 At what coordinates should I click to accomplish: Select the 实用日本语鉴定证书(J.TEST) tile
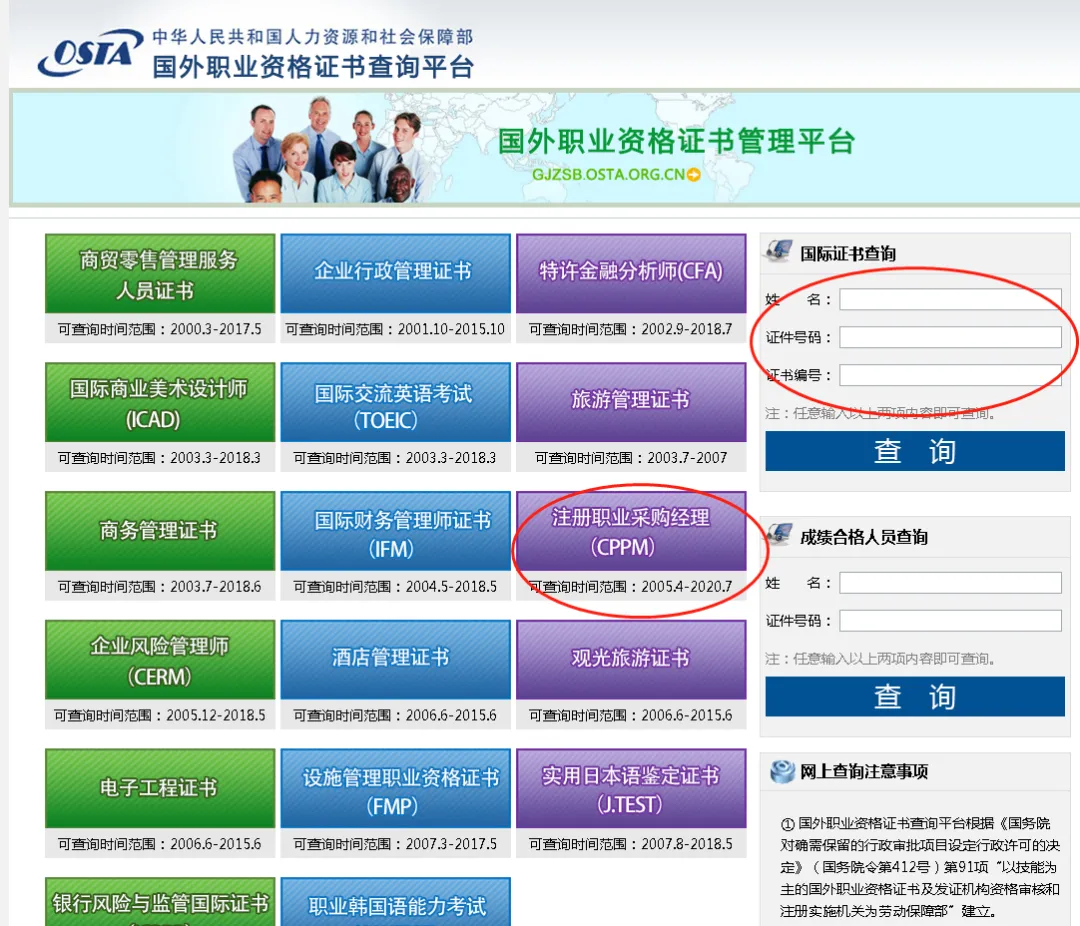tap(631, 789)
